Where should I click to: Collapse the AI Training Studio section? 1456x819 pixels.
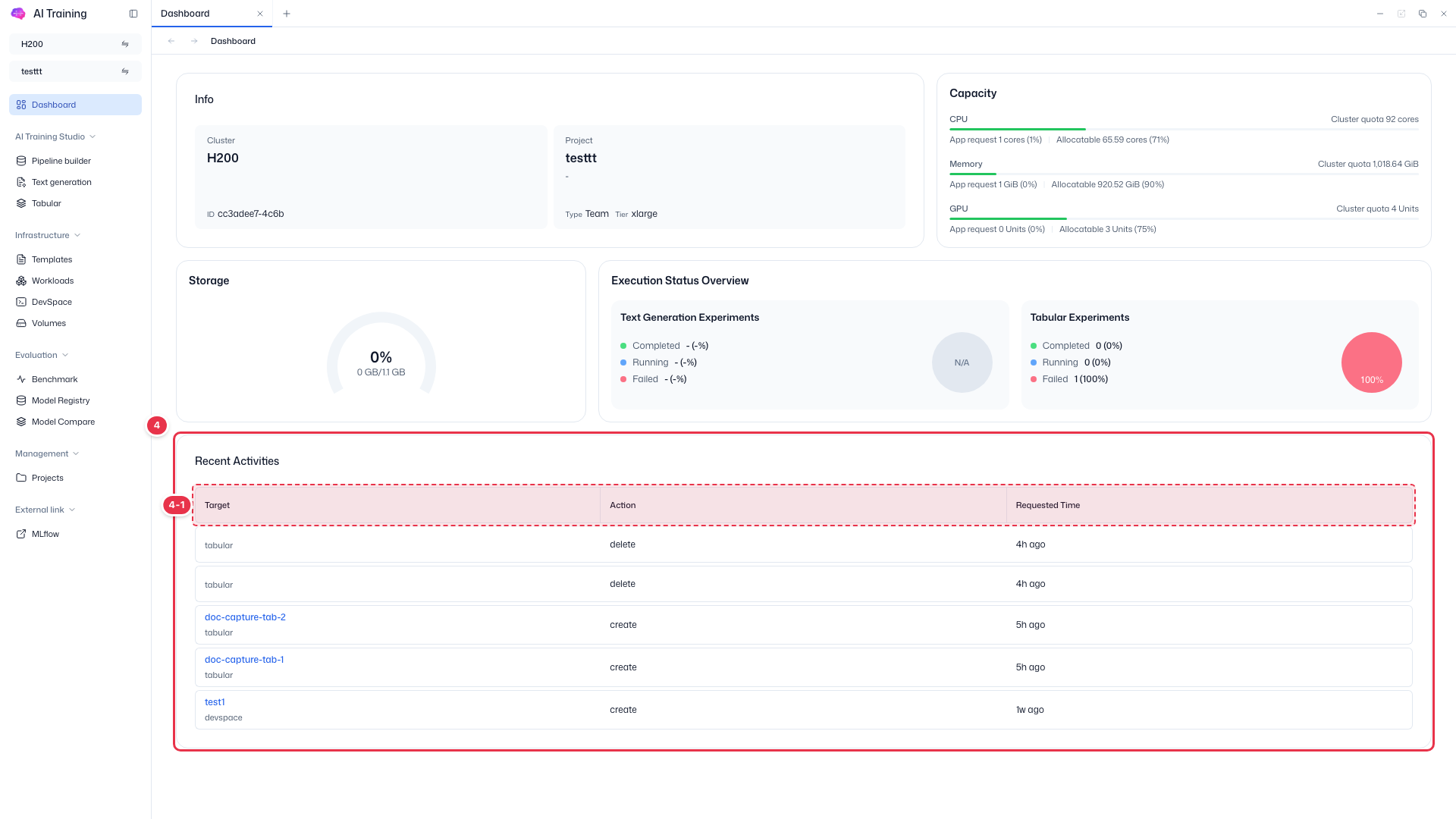pos(55,136)
